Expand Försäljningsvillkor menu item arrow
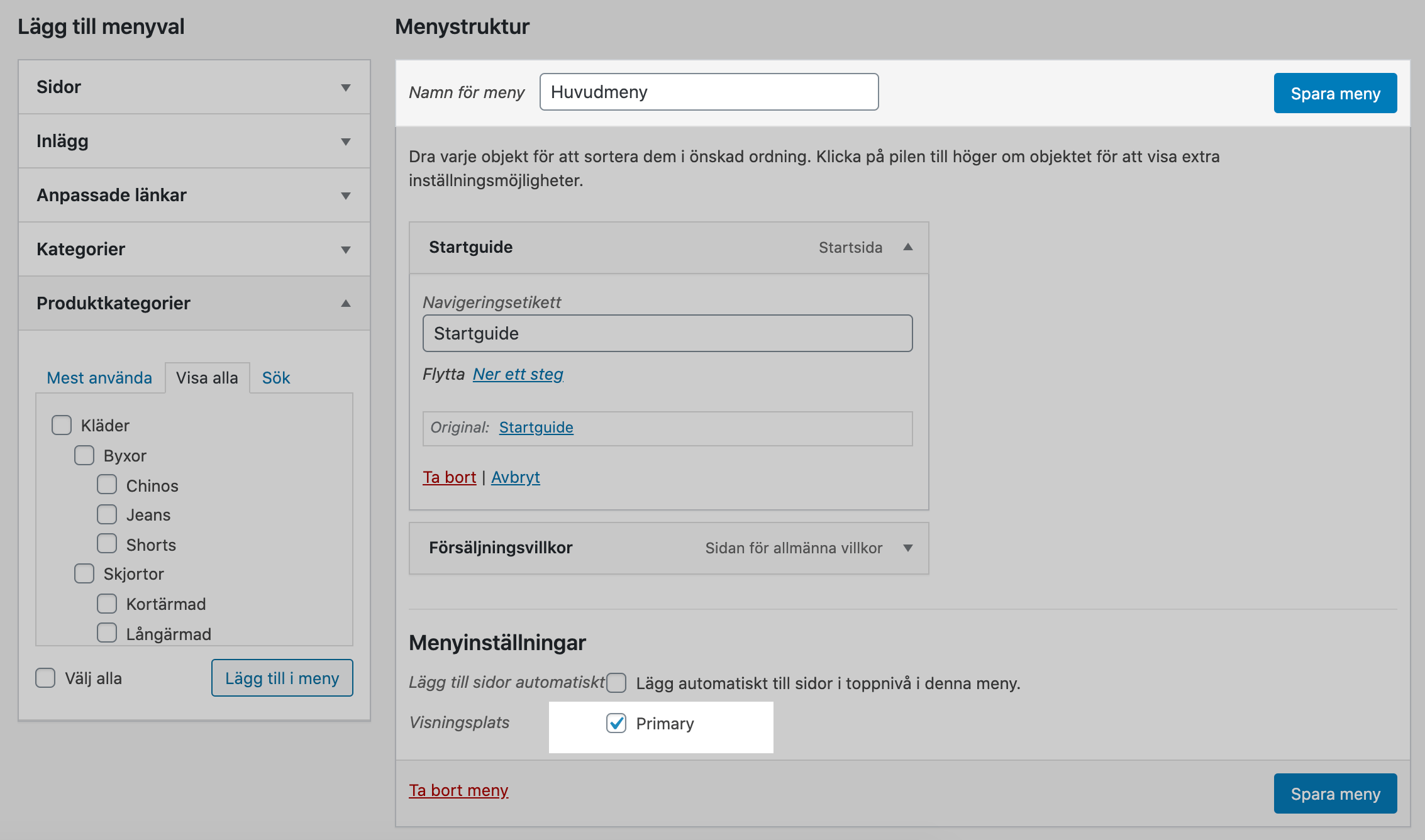This screenshot has height=840, width=1425. click(907, 548)
